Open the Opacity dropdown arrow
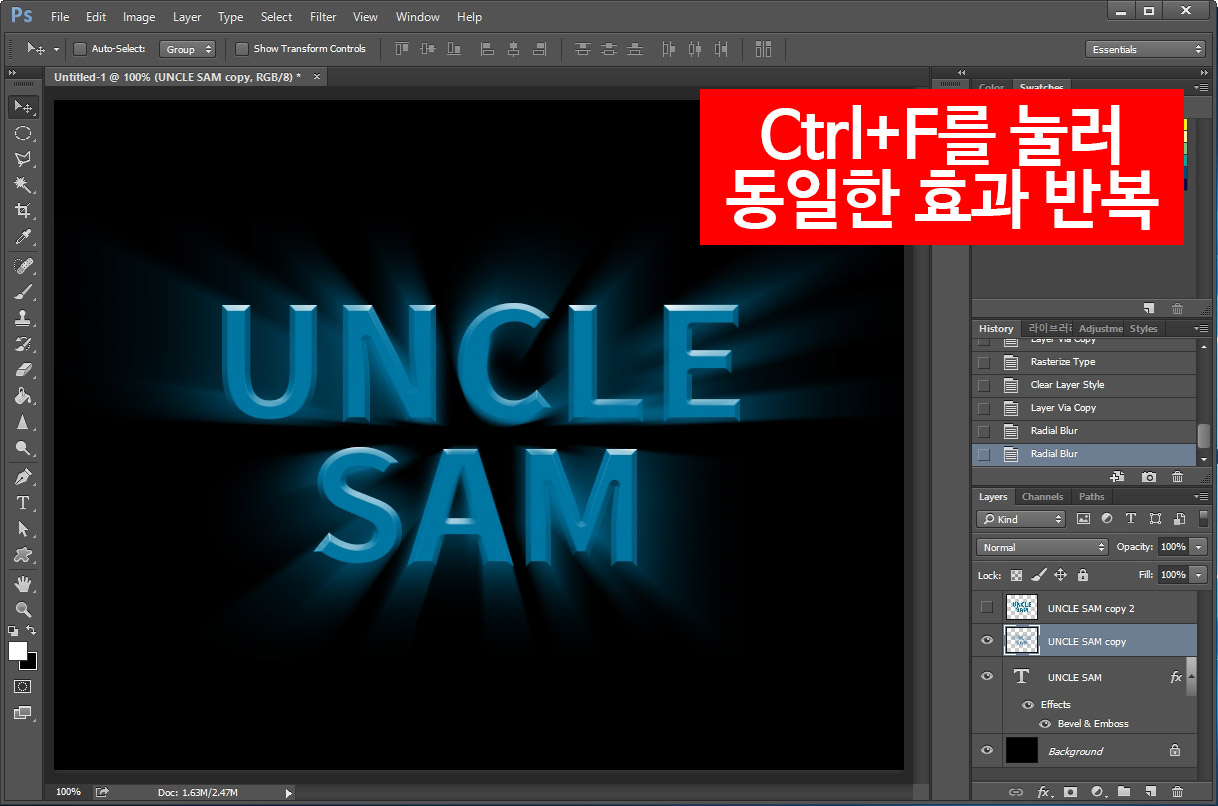 [x=1196, y=546]
